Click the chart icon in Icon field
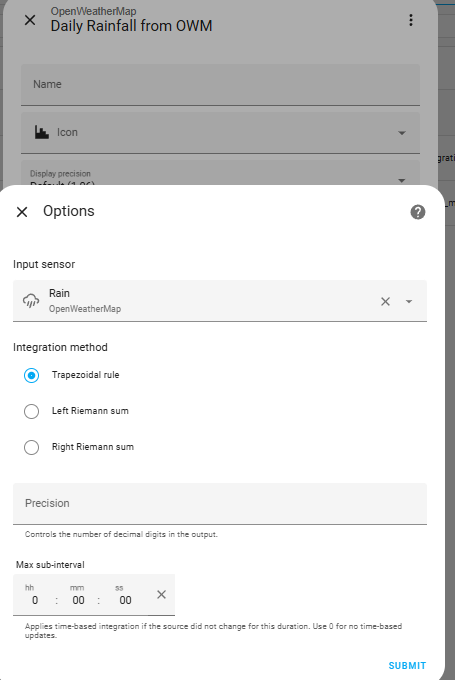 coord(42,132)
